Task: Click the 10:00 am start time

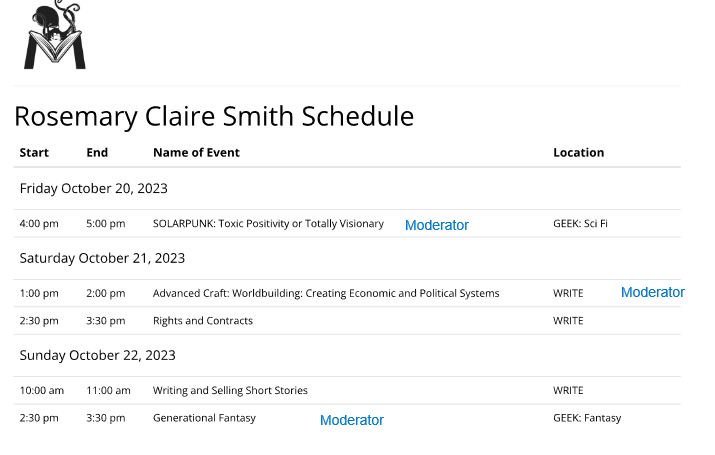Action: coord(41,391)
